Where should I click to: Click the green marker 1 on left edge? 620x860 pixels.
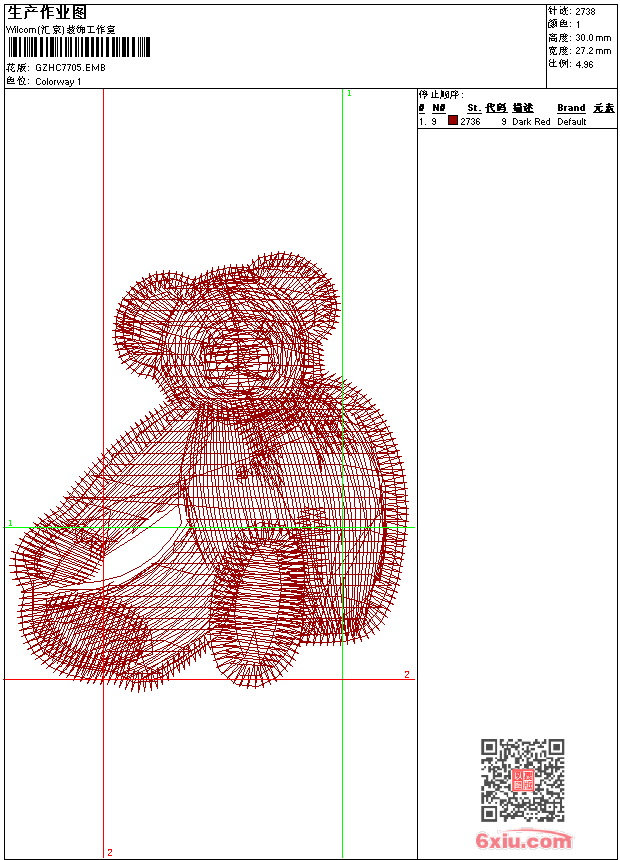[10, 523]
